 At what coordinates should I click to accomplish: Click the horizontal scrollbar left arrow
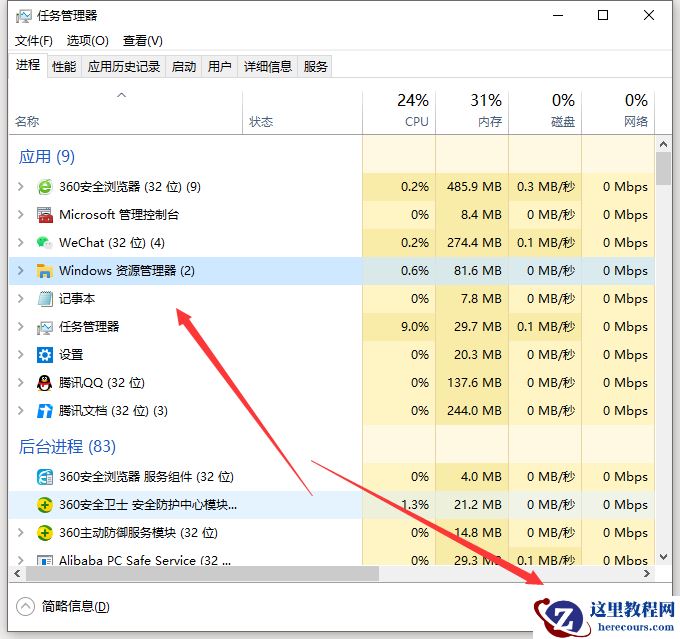[x=17, y=573]
